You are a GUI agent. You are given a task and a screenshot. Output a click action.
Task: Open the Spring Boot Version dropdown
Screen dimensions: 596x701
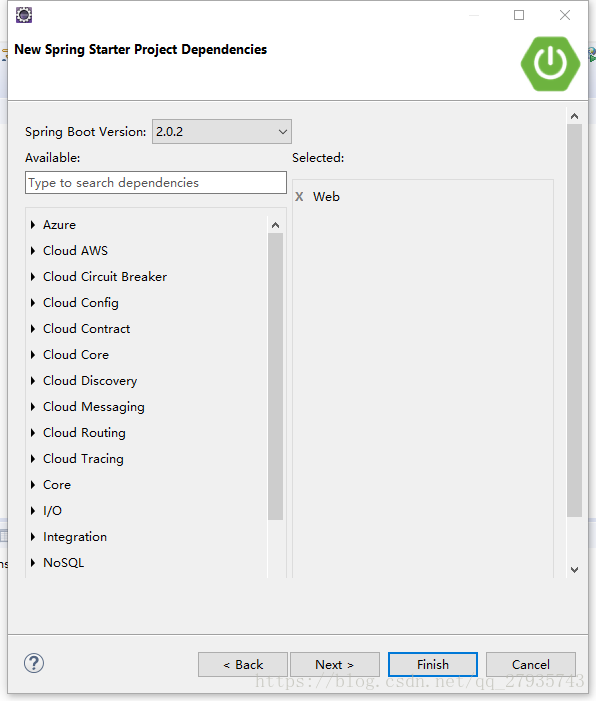coord(222,131)
